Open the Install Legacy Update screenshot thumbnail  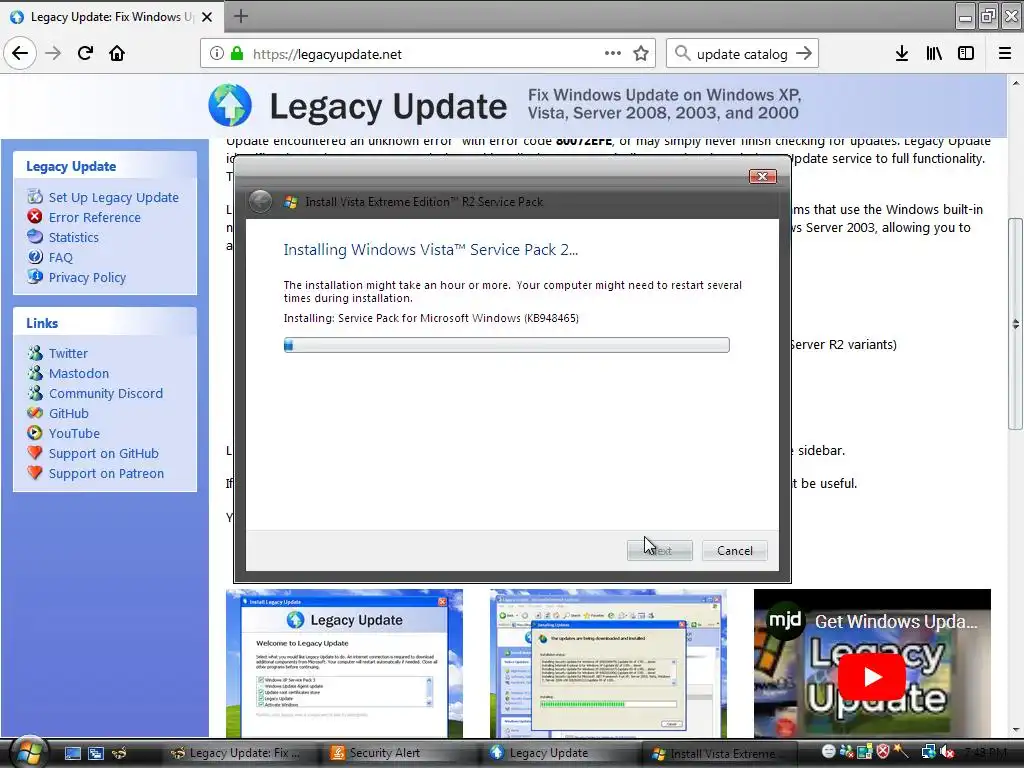pos(345,663)
